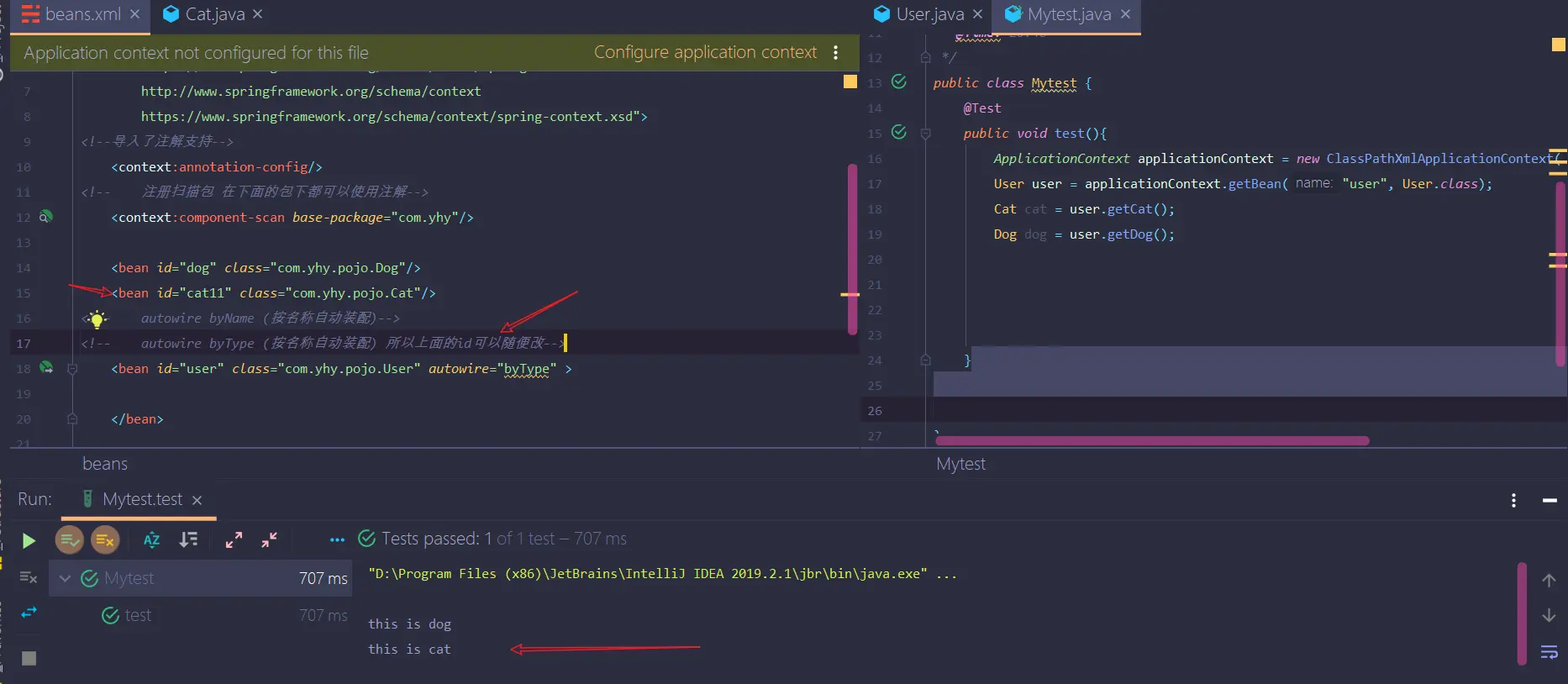Click the toggle auto-test icon below rerun
This screenshot has height=684, width=1568.
tap(29, 577)
